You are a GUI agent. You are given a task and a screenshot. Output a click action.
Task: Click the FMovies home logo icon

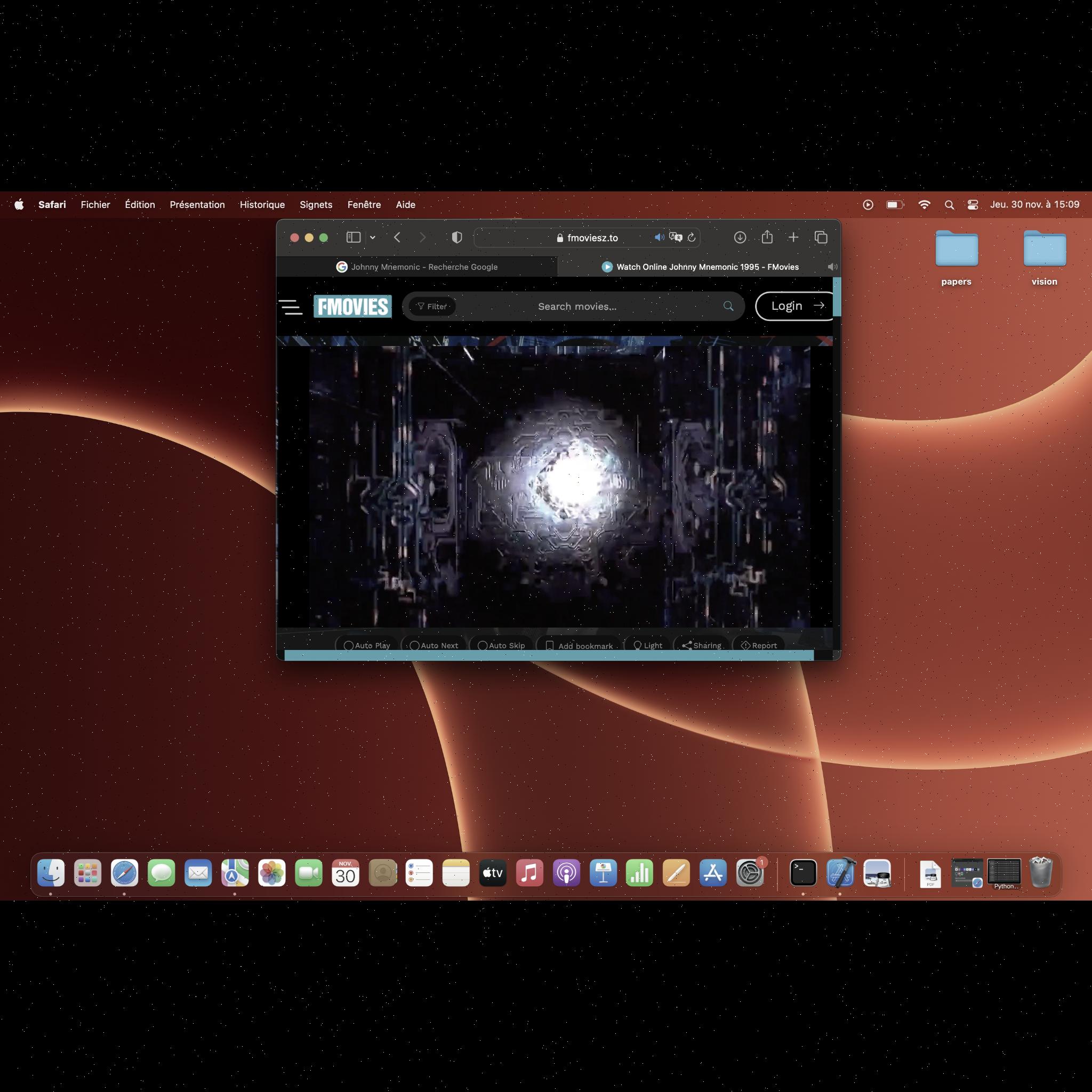pyautogui.click(x=352, y=305)
